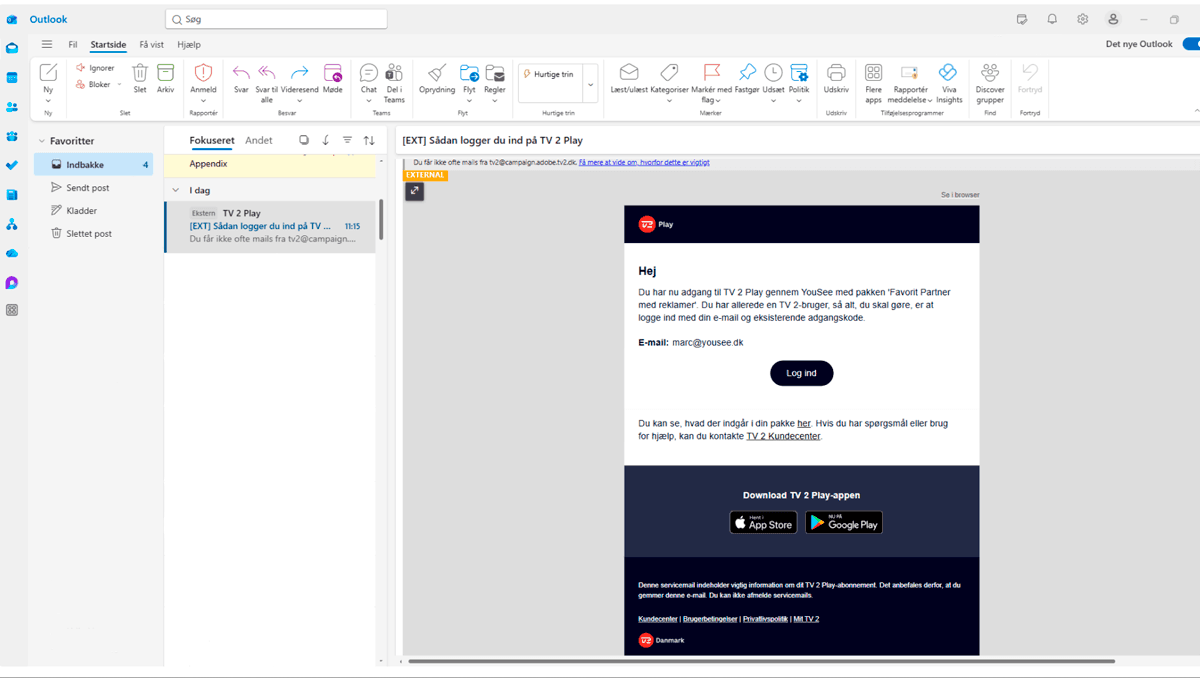Print the email with Udskriv
Image resolution: width=1200 pixels, height=678 pixels.
[x=836, y=74]
